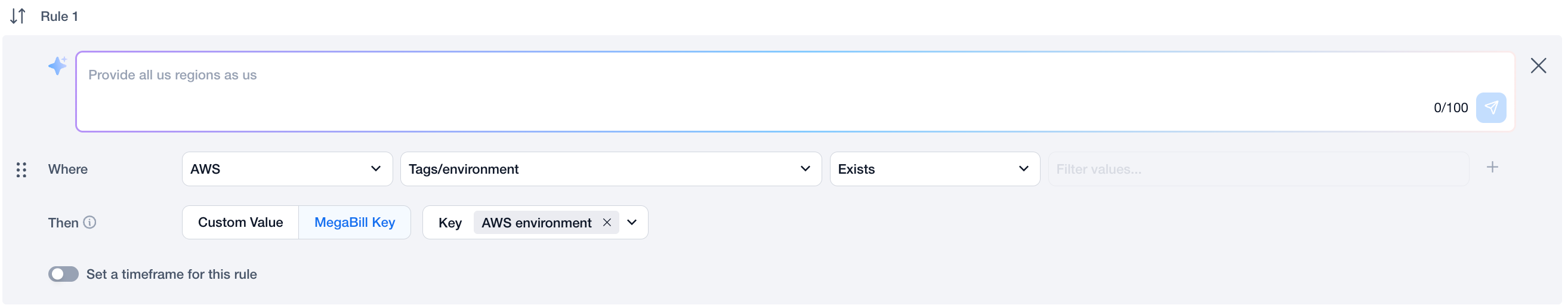Click the info icon next to Then
The height and width of the screenshot is (308, 1568).
coord(89,223)
